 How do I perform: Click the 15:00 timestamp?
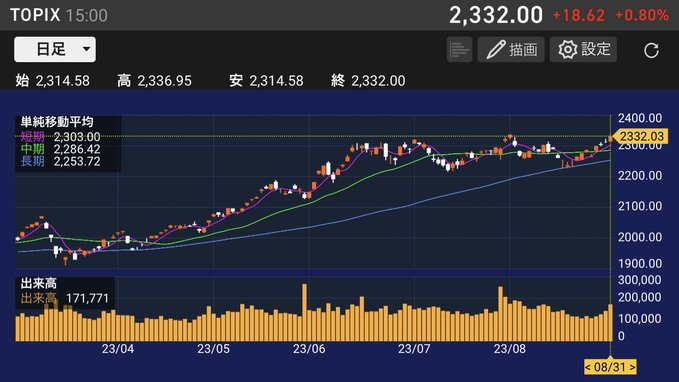[87, 16]
